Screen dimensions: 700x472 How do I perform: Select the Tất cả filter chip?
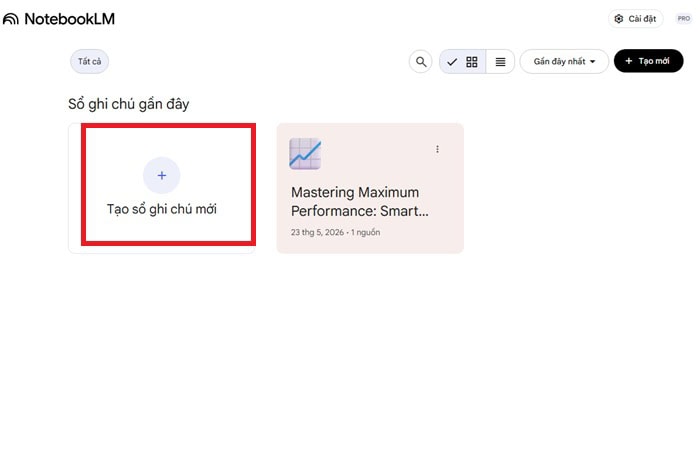coord(89,61)
